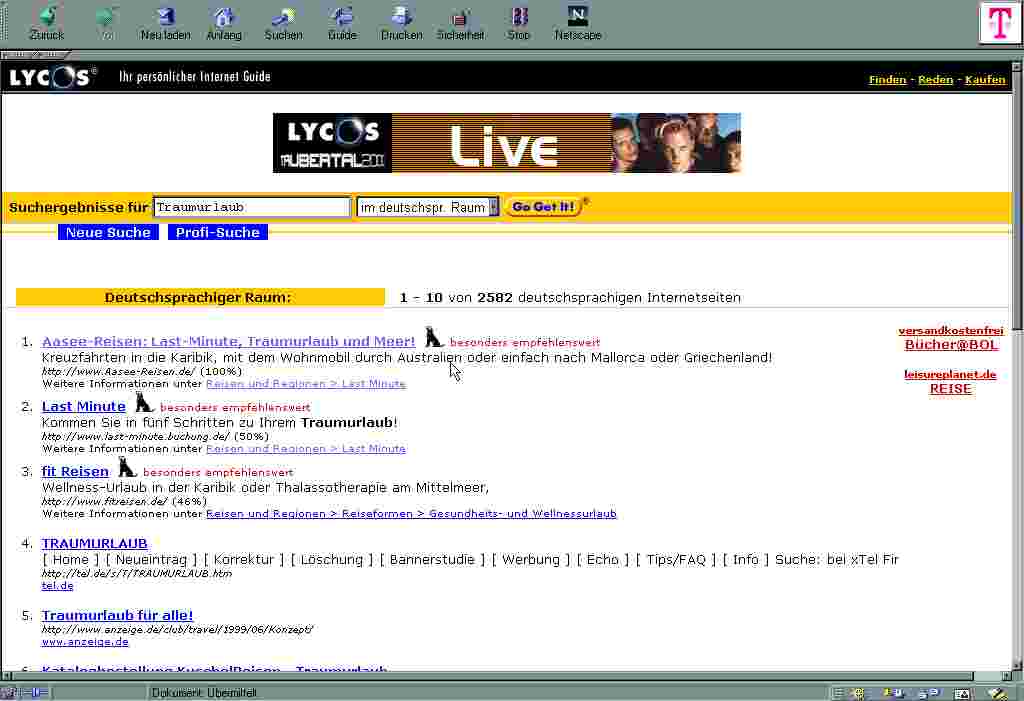Open the Profi-Suche advanced search
The height and width of the screenshot is (701, 1024).
click(217, 233)
